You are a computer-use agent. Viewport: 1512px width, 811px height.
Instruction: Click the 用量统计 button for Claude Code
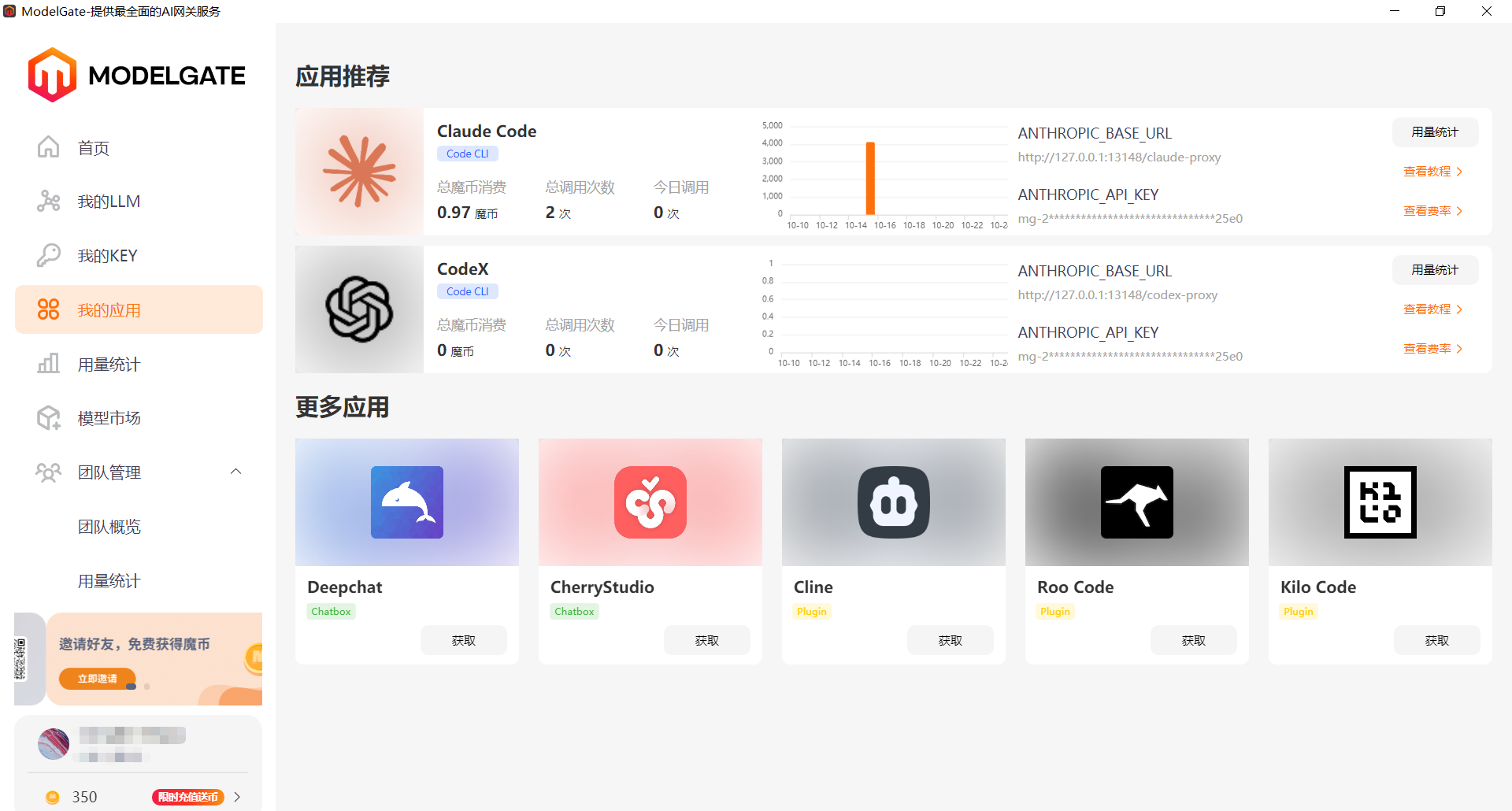[1435, 132]
